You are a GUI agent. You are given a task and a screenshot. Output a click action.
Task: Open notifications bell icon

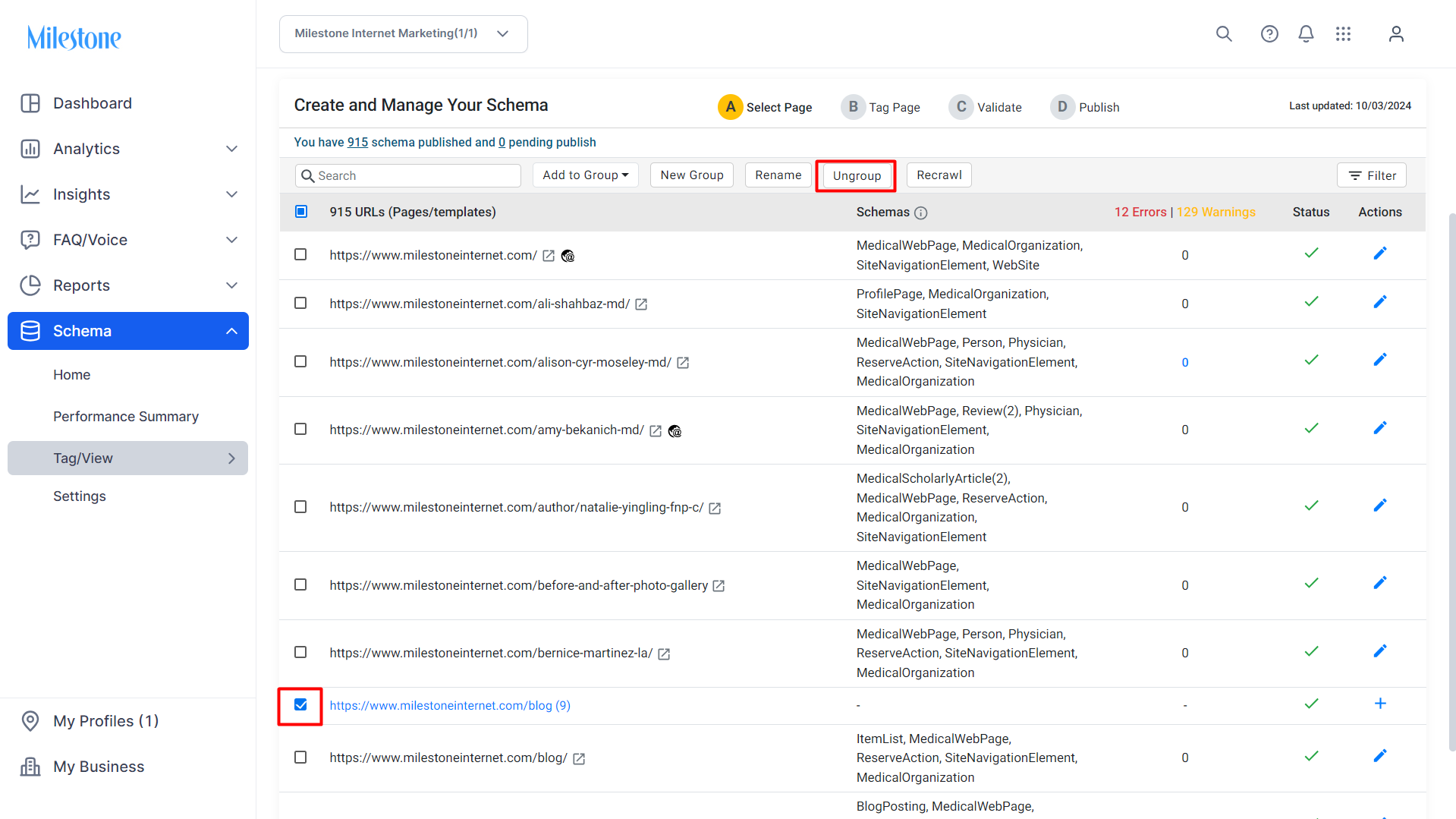coord(1306,34)
